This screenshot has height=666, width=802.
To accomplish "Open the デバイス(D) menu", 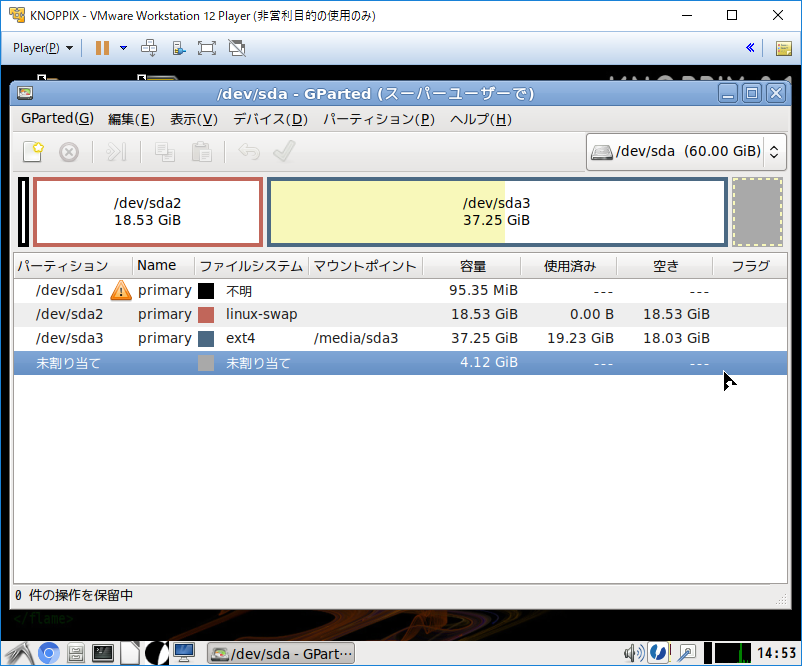I will 271,119.
